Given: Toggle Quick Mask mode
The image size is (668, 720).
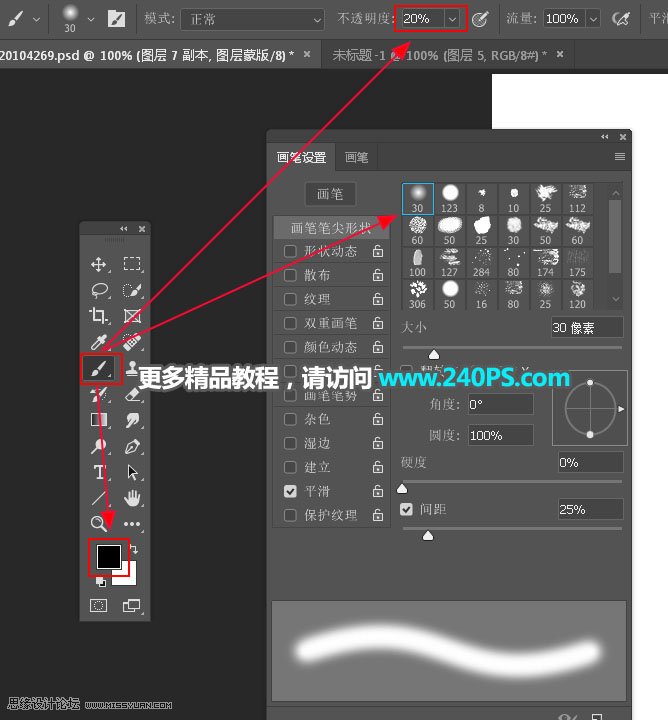Looking at the screenshot, I should click(x=98, y=605).
